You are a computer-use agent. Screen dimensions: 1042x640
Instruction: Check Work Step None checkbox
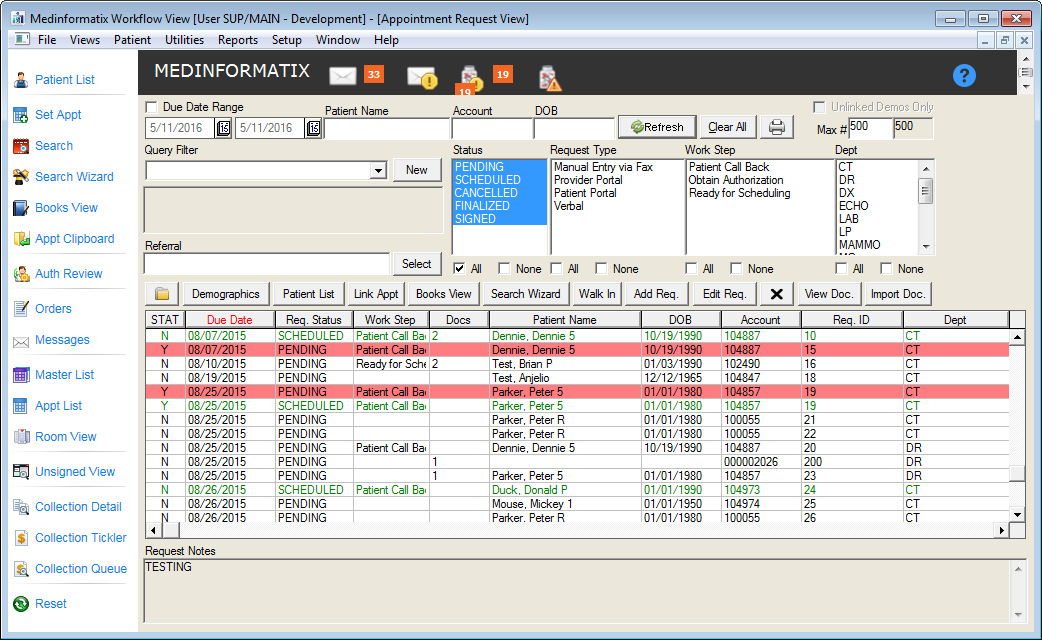[x=736, y=268]
